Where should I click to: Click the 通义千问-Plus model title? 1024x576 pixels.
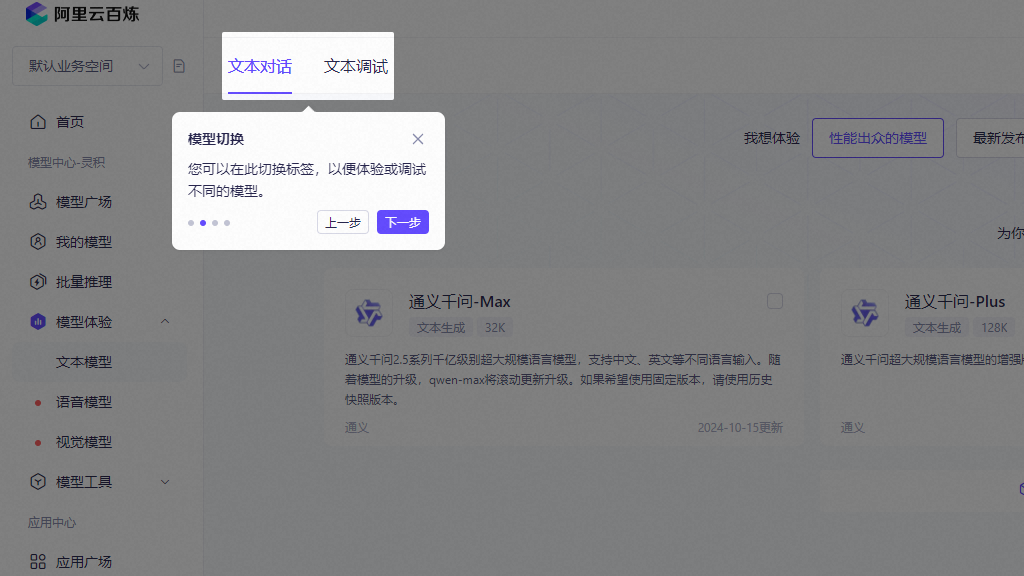tap(955, 302)
